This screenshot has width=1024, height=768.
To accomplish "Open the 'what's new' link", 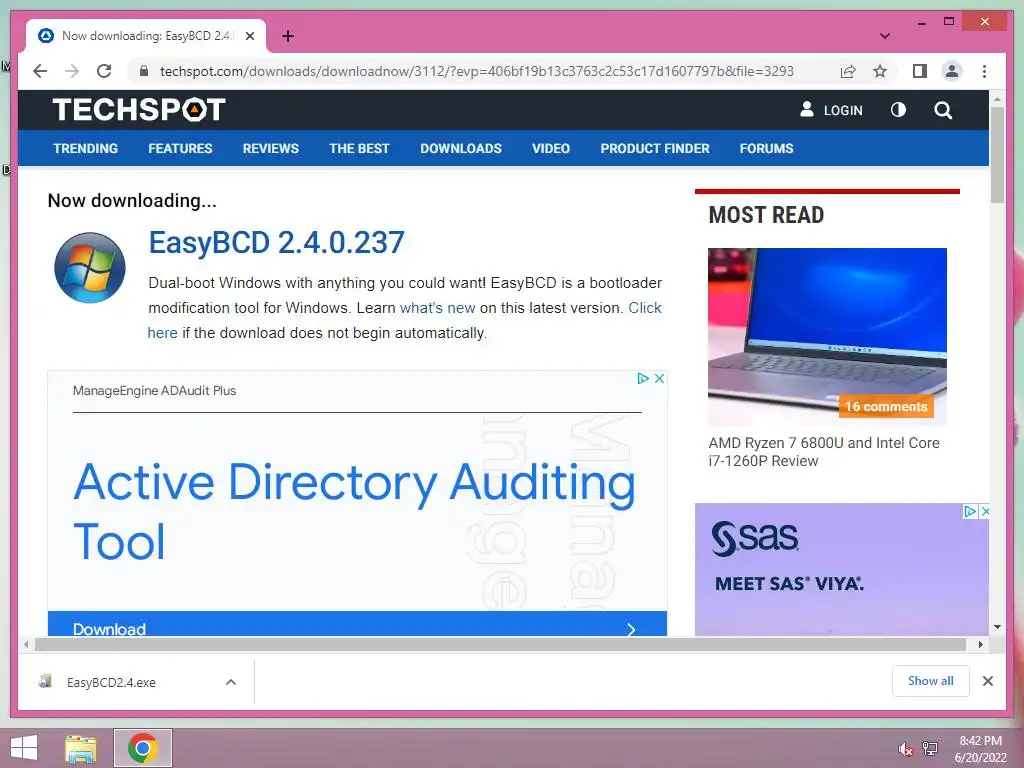I will coord(437,308).
